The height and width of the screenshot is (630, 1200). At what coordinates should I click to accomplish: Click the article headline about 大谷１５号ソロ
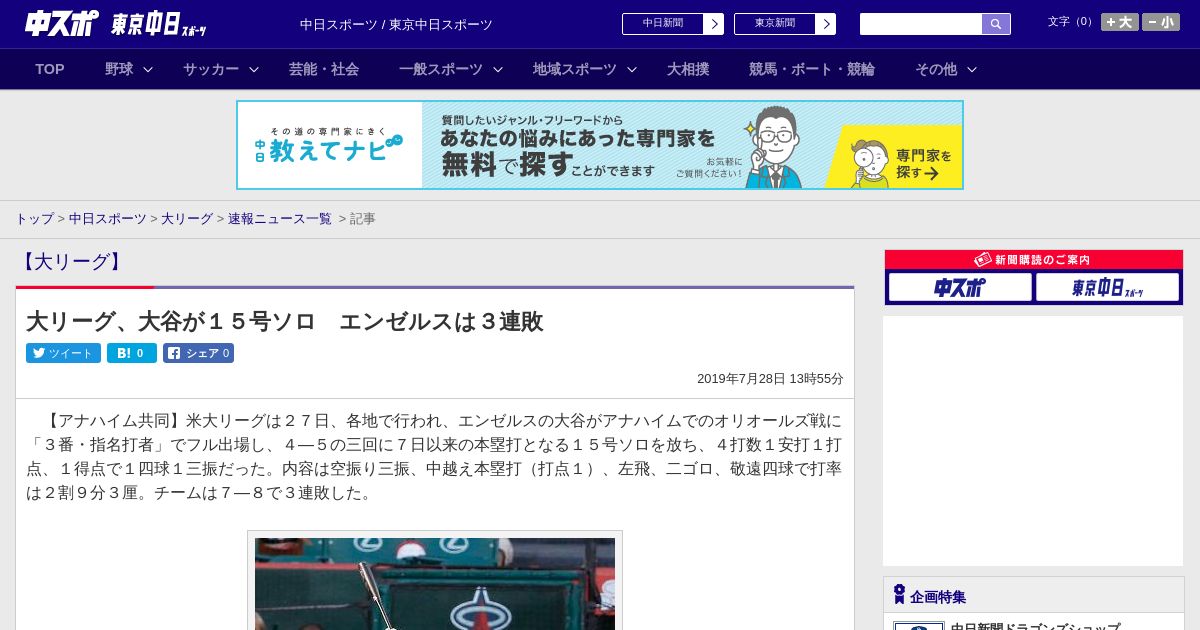coord(285,321)
